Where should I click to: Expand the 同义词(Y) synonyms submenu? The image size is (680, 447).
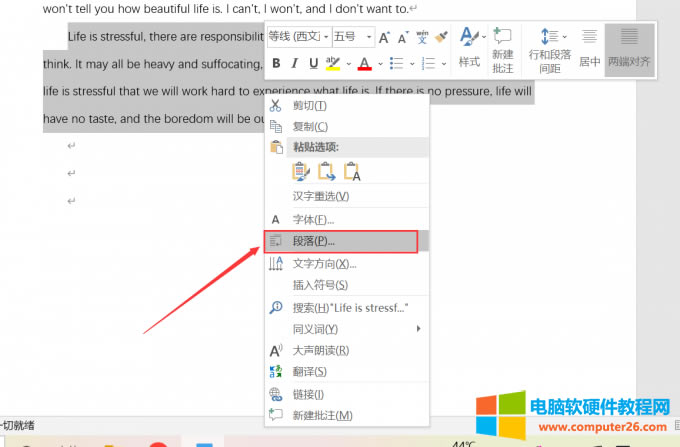346,329
